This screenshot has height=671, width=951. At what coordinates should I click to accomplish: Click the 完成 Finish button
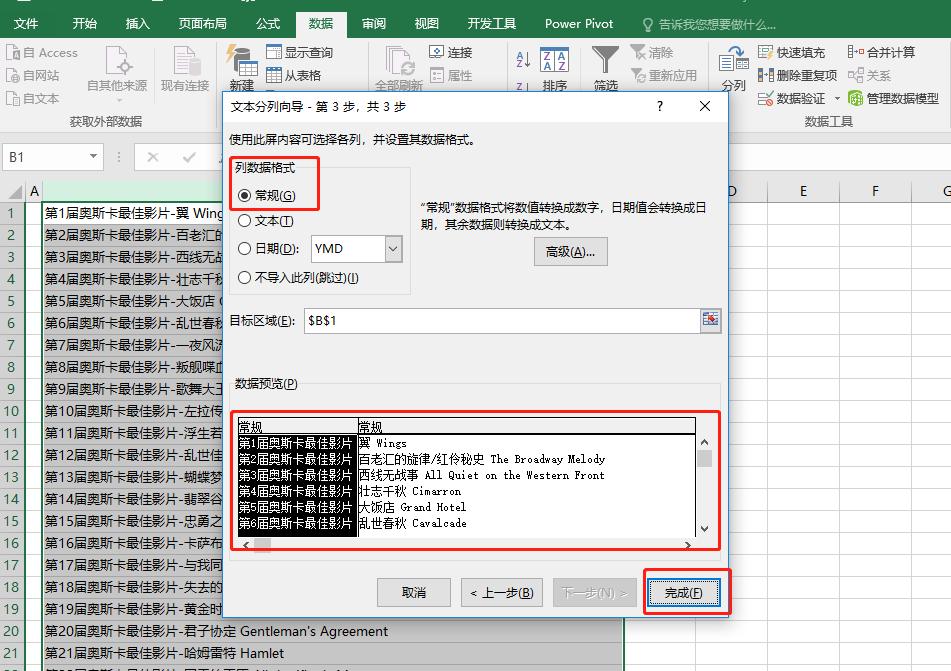click(685, 592)
